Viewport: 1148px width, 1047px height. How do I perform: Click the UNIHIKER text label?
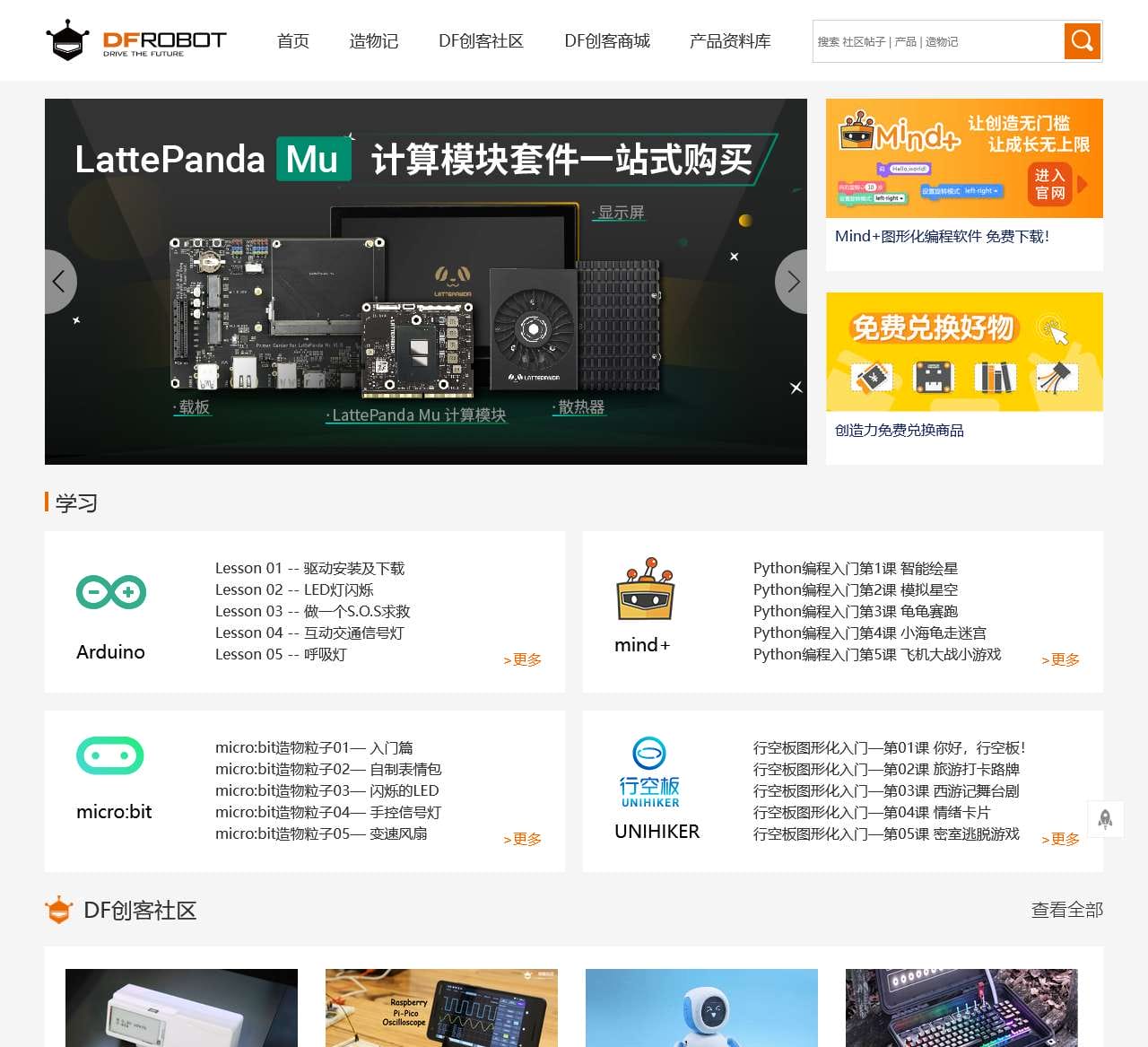pos(657,832)
